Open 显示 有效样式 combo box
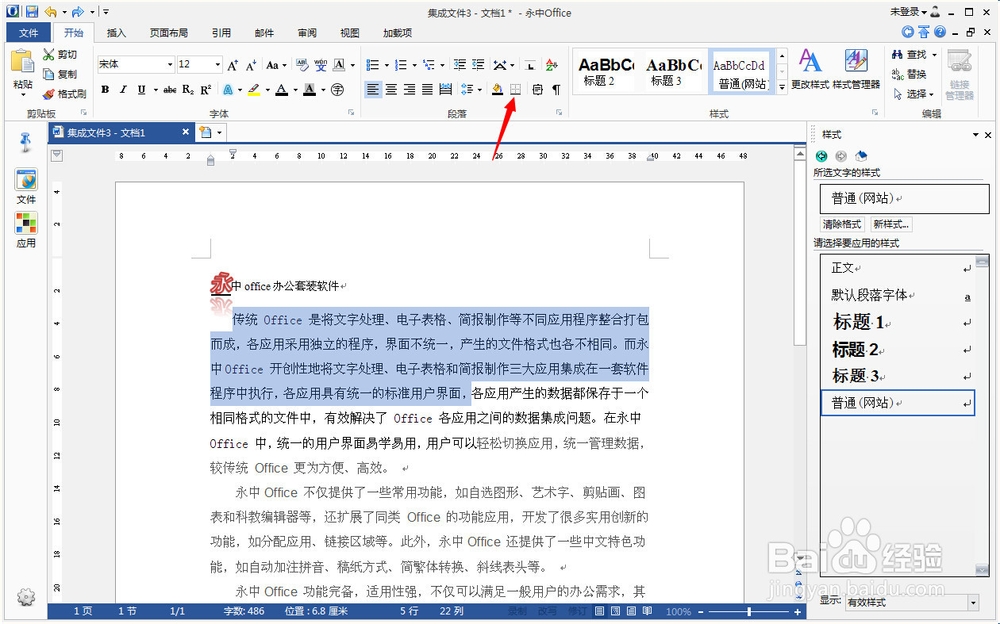This screenshot has width=1000, height=624. pyautogui.click(x=912, y=602)
